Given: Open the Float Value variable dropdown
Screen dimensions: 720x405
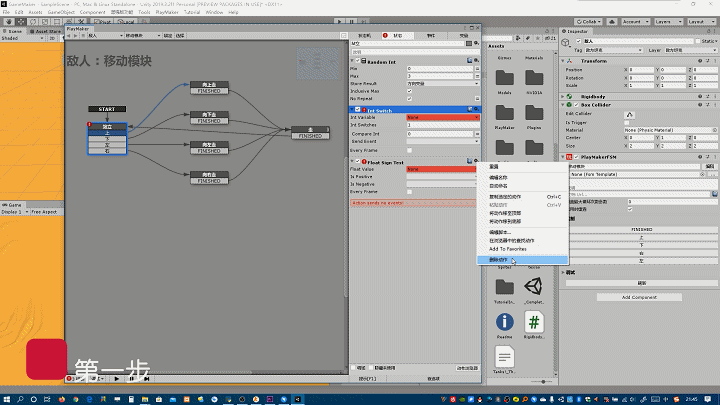Looking at the screenshot, I should (441, 169).
